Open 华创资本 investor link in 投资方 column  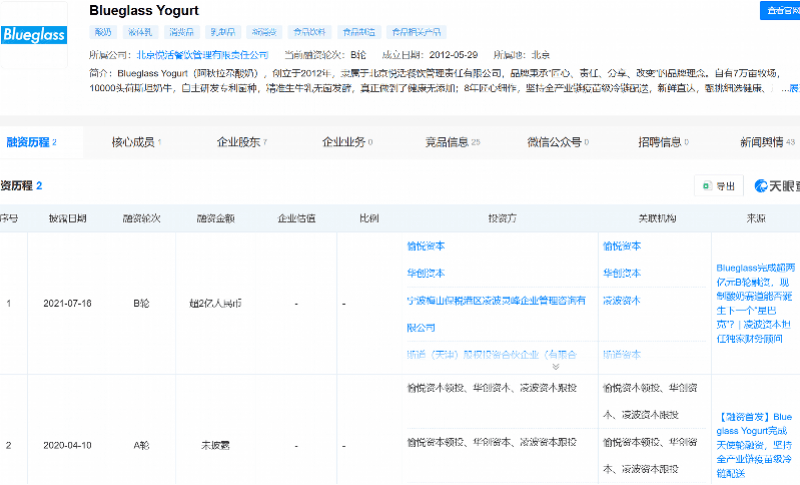pyautogui.click(x=426, y=273)
